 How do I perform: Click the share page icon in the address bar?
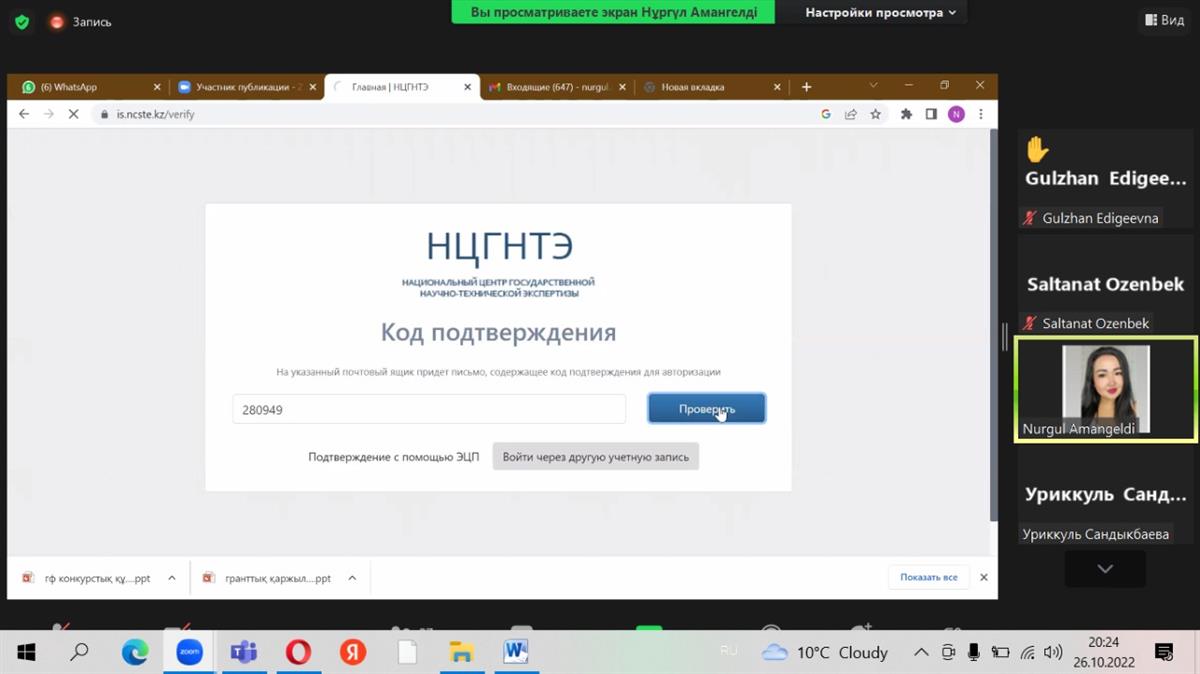(x=850, y=114)
